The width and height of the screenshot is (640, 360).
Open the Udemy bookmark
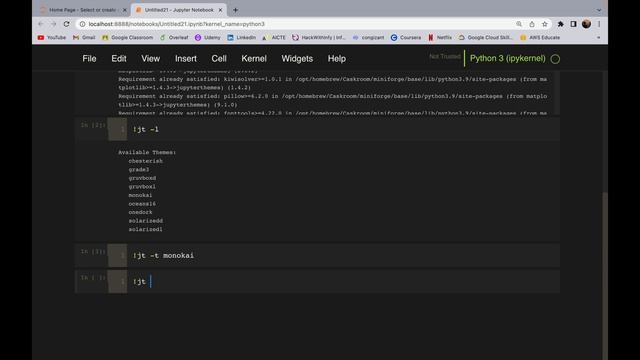(207, 38)
